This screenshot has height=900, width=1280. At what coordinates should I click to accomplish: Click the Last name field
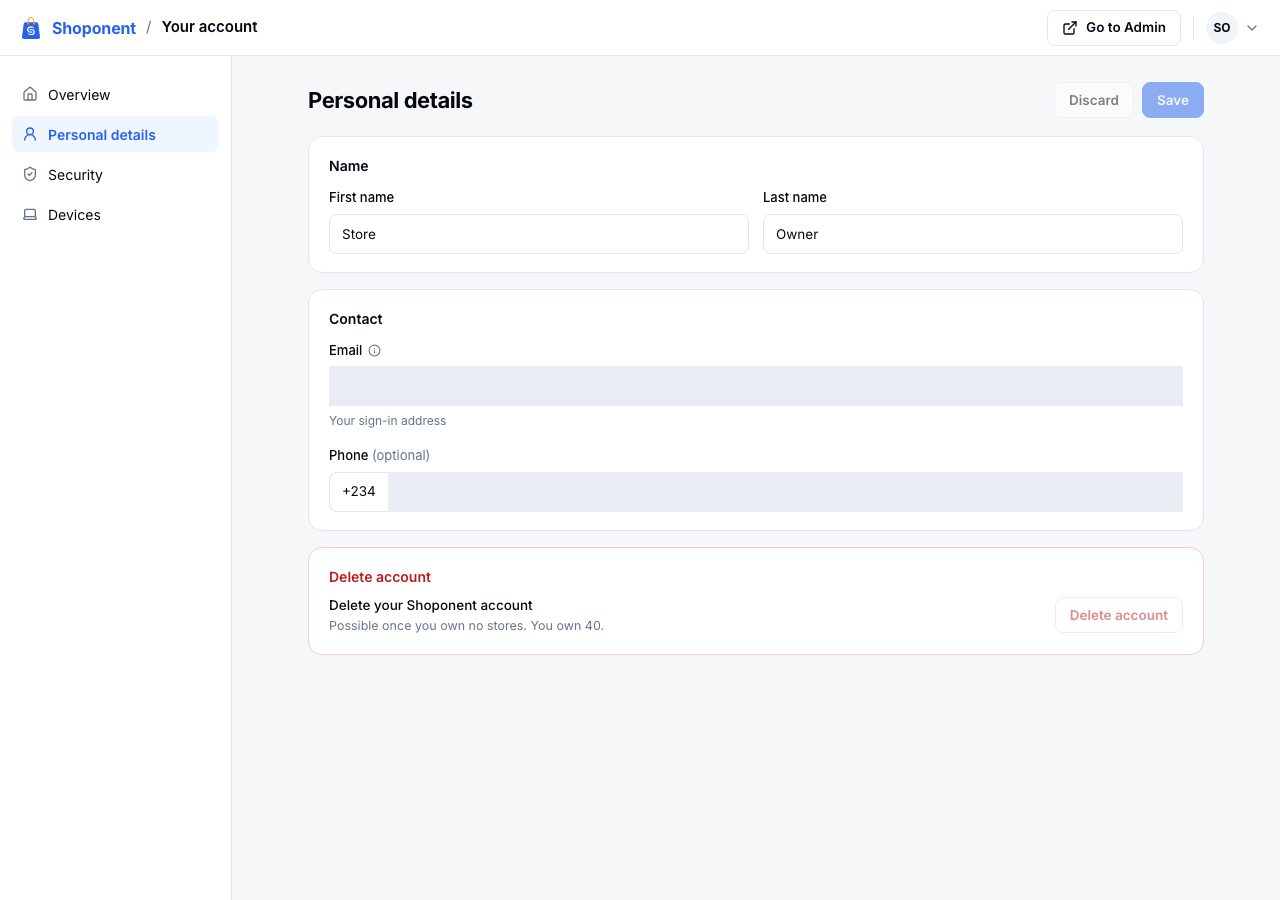tap(973, 234)
